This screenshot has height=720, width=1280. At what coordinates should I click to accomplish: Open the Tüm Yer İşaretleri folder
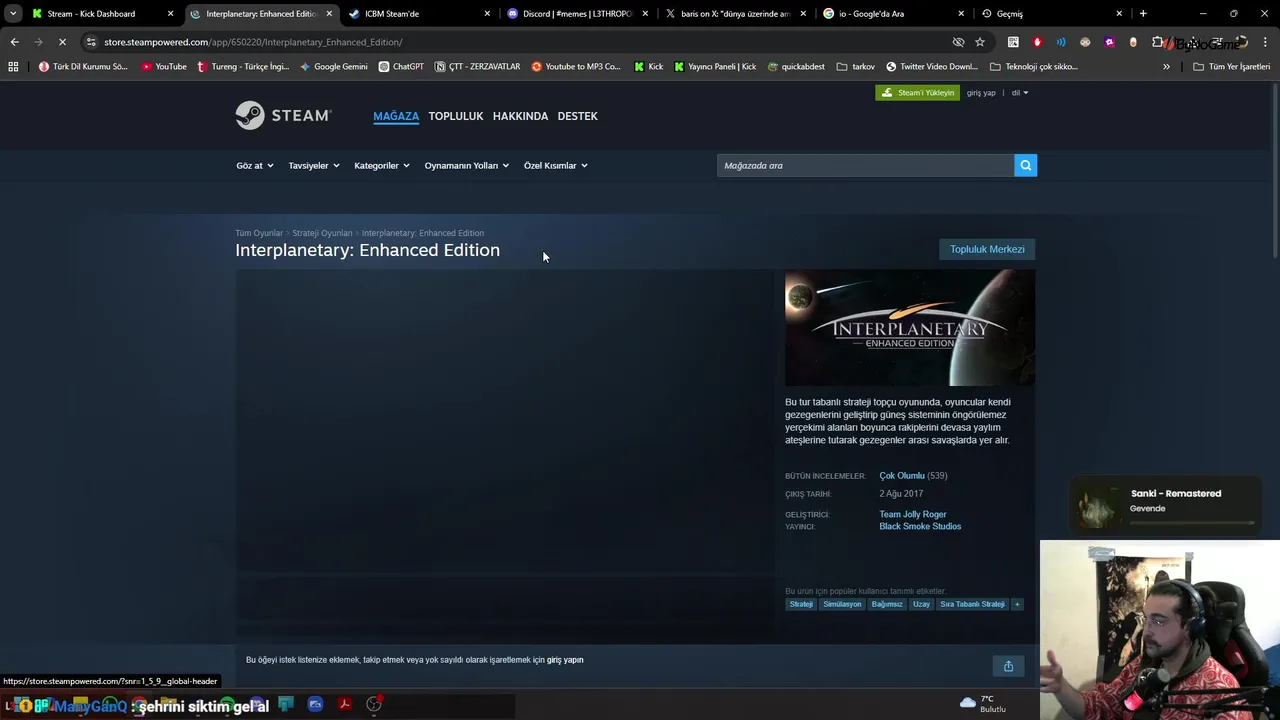[x=1231, y=66]
